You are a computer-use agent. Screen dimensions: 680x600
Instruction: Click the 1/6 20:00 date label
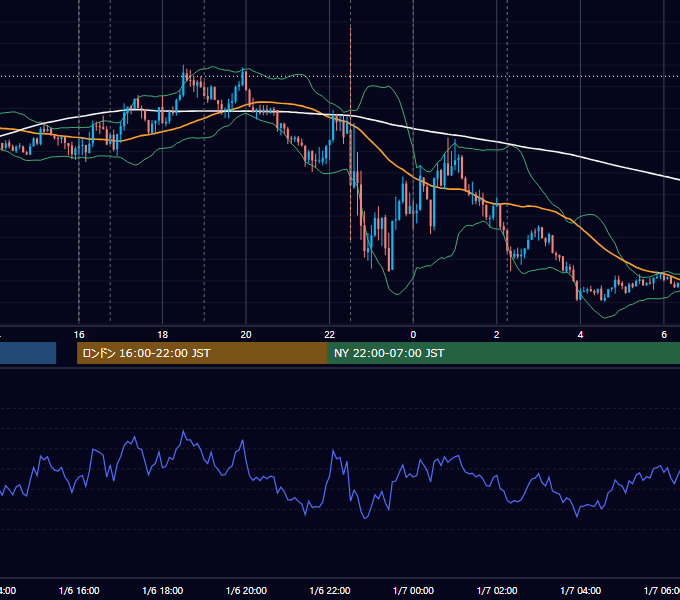tap(246, 590)
